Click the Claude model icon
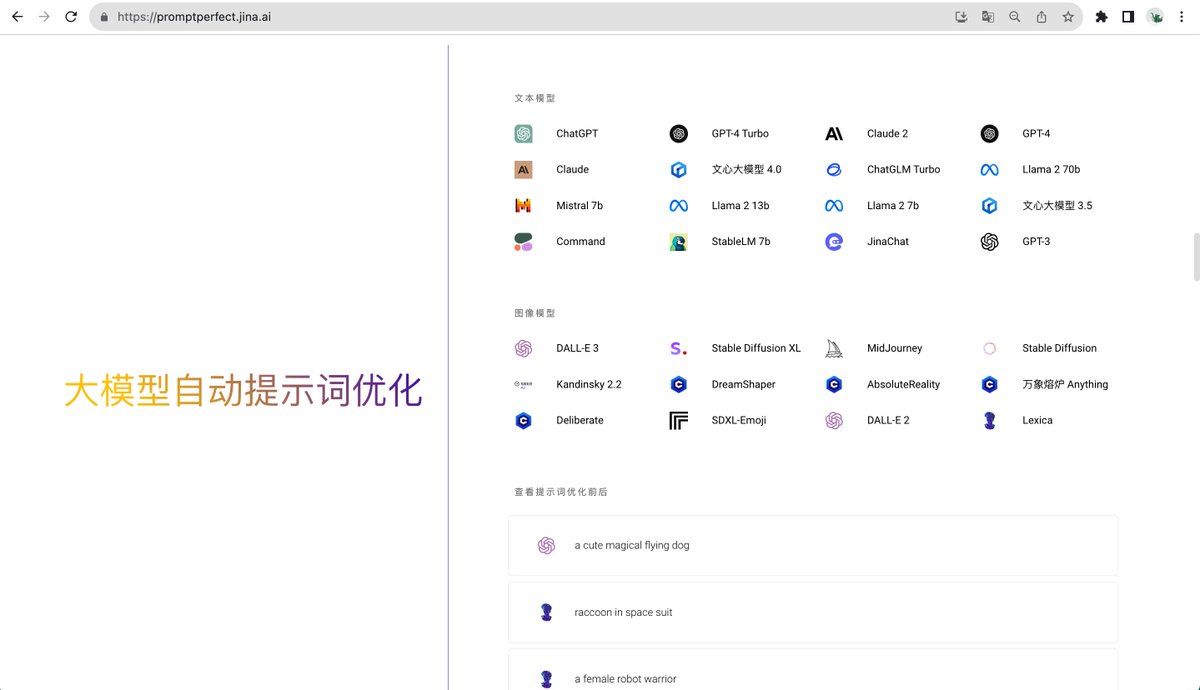 (x=523, y=170)
